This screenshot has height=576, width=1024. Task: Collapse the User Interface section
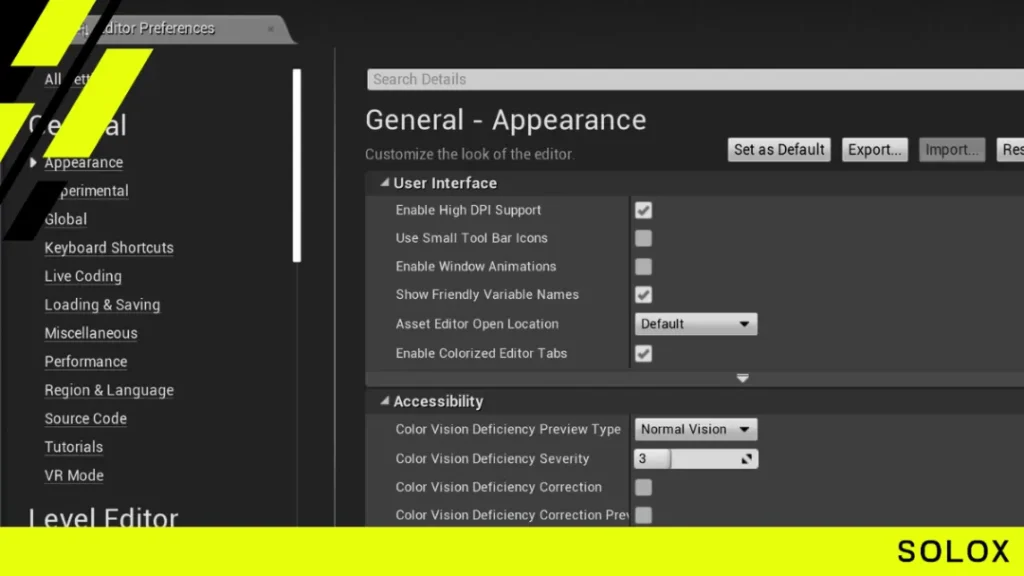[385, 183]
